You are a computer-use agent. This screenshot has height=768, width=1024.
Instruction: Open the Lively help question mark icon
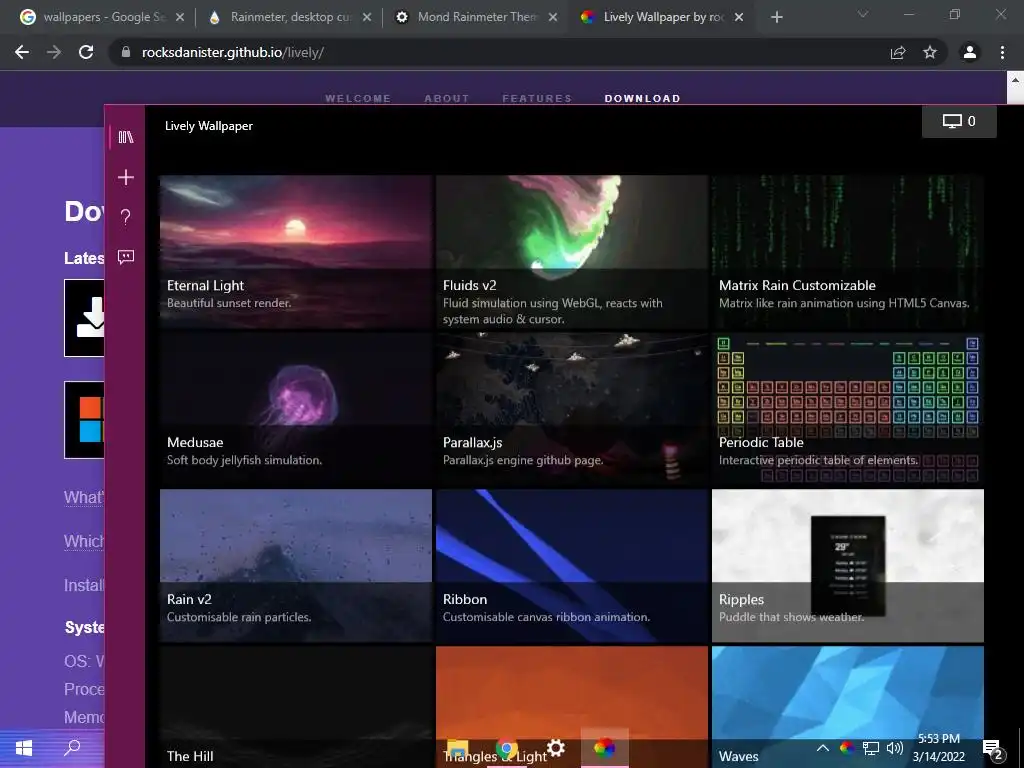pyautogui.click(x=125, y=217)
